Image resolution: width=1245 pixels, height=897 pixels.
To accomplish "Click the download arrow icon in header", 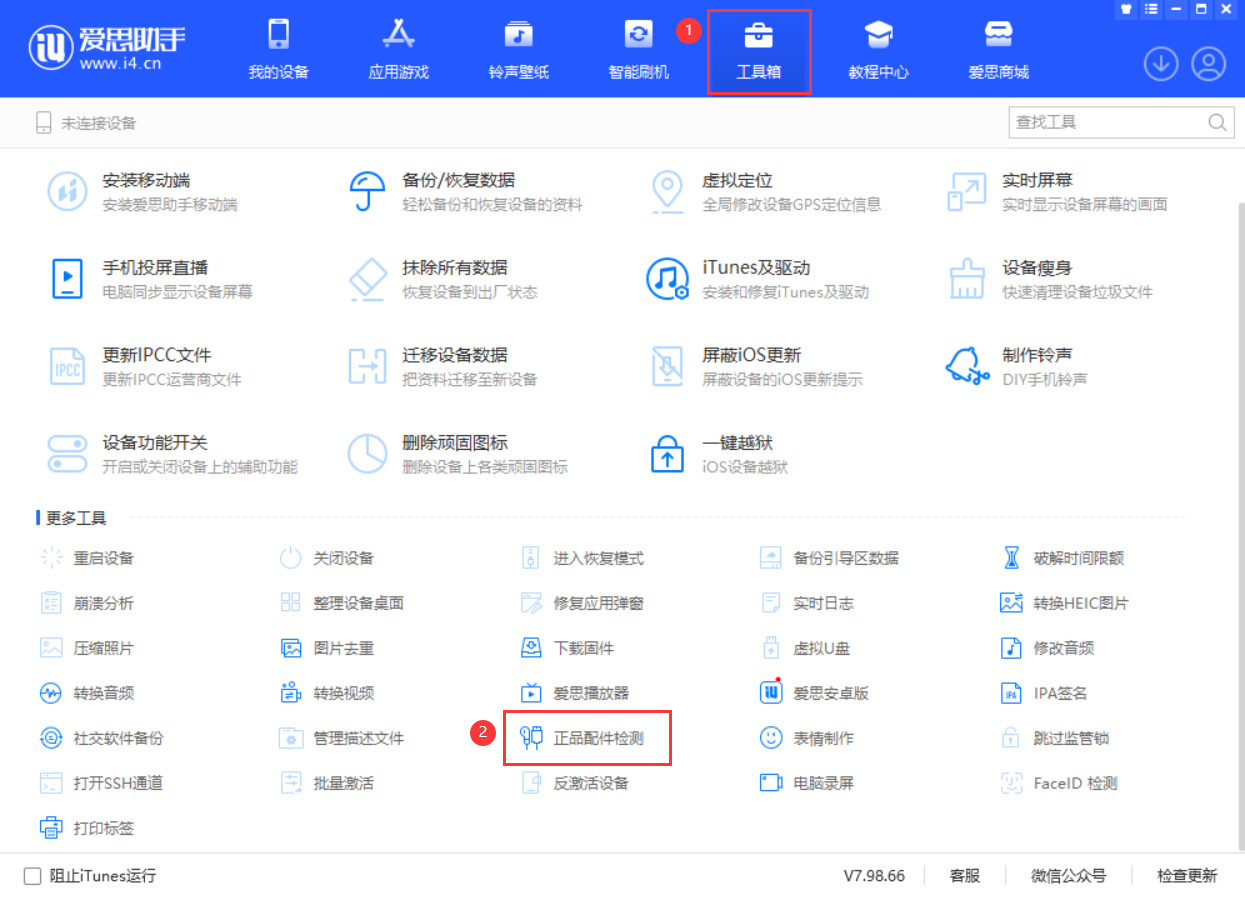I will pyautogui.click(x=1161, y=65).
